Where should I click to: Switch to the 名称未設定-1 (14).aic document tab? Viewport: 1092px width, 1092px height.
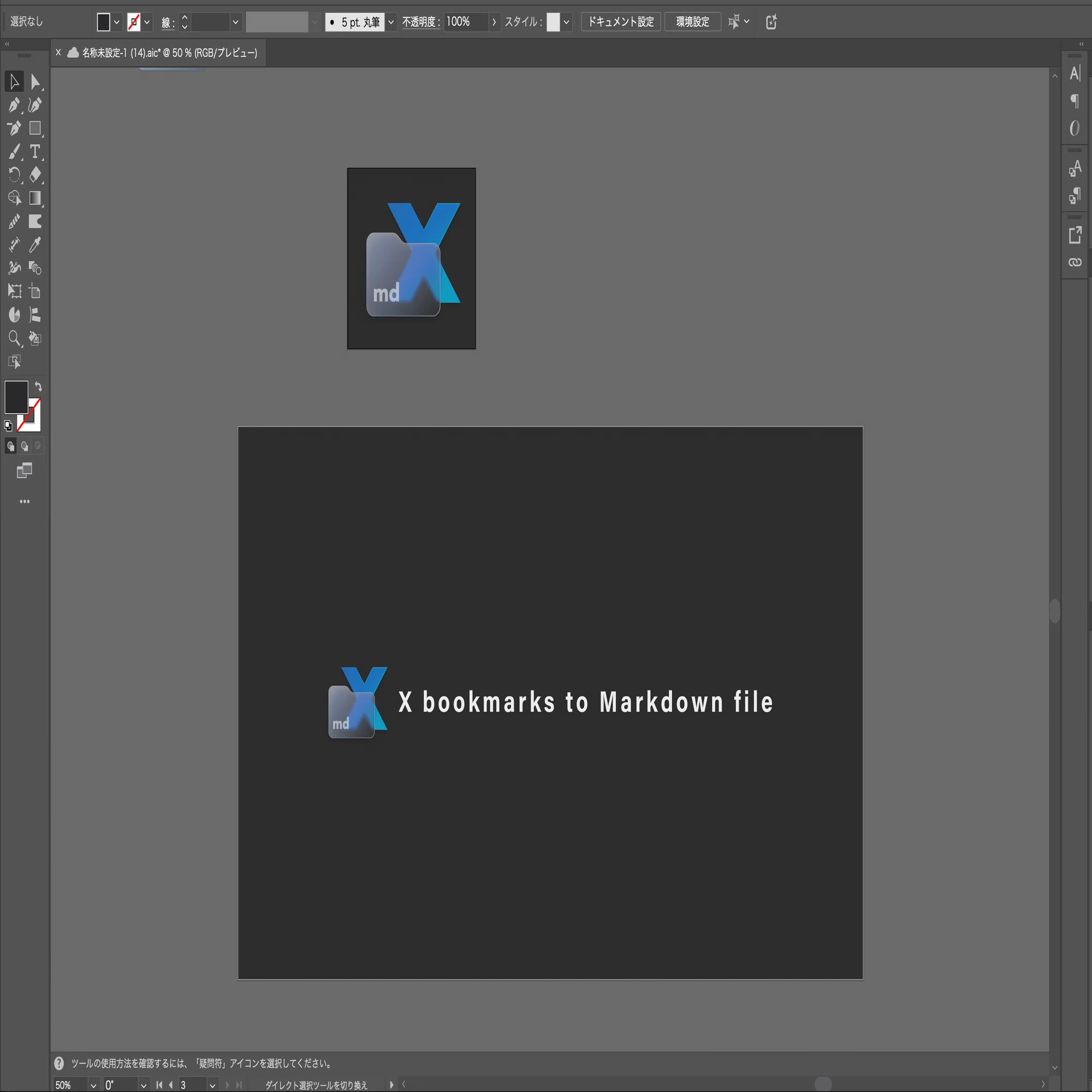pos(169,52)
